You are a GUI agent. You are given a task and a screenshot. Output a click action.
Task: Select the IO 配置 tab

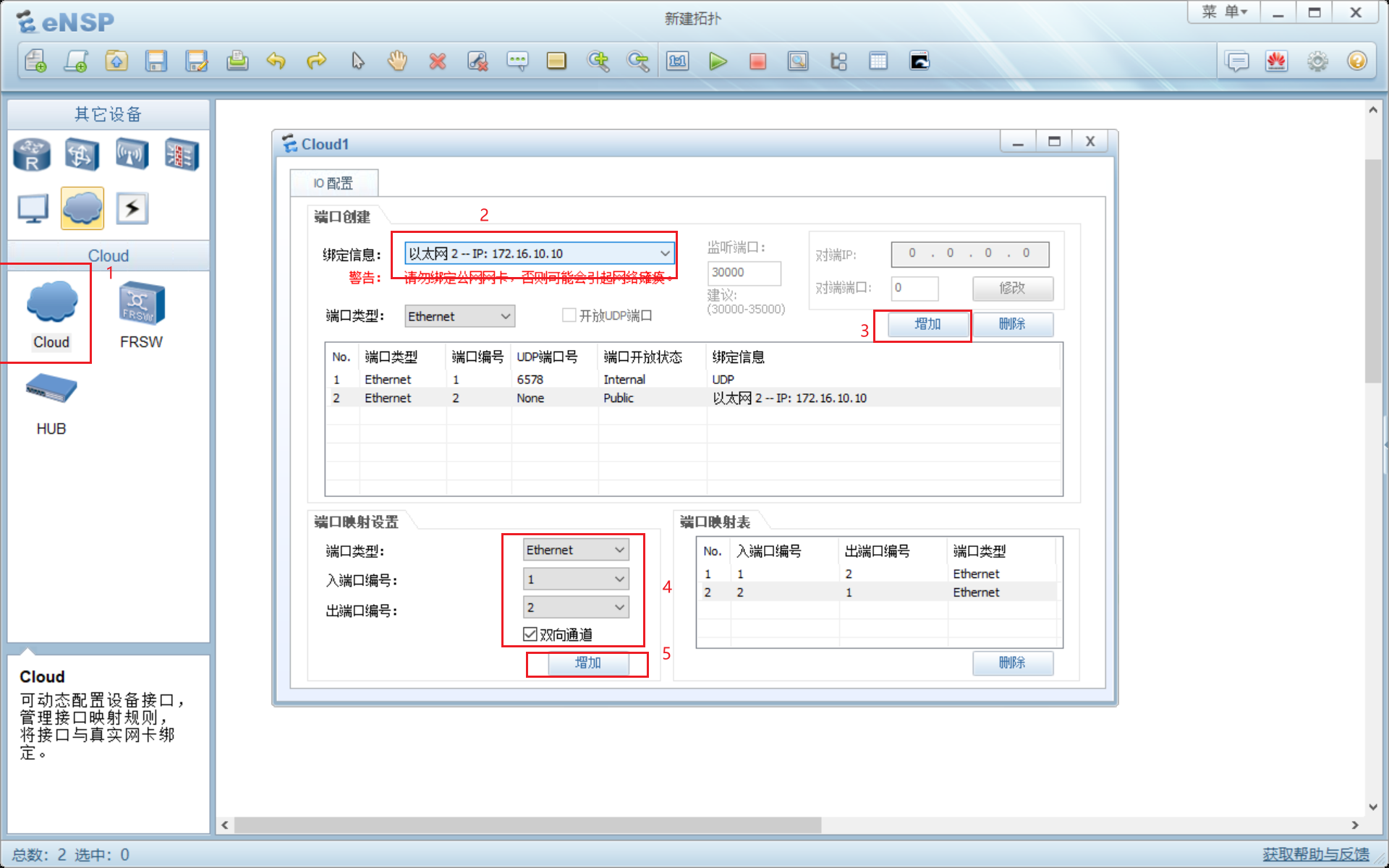coord(334,183)
